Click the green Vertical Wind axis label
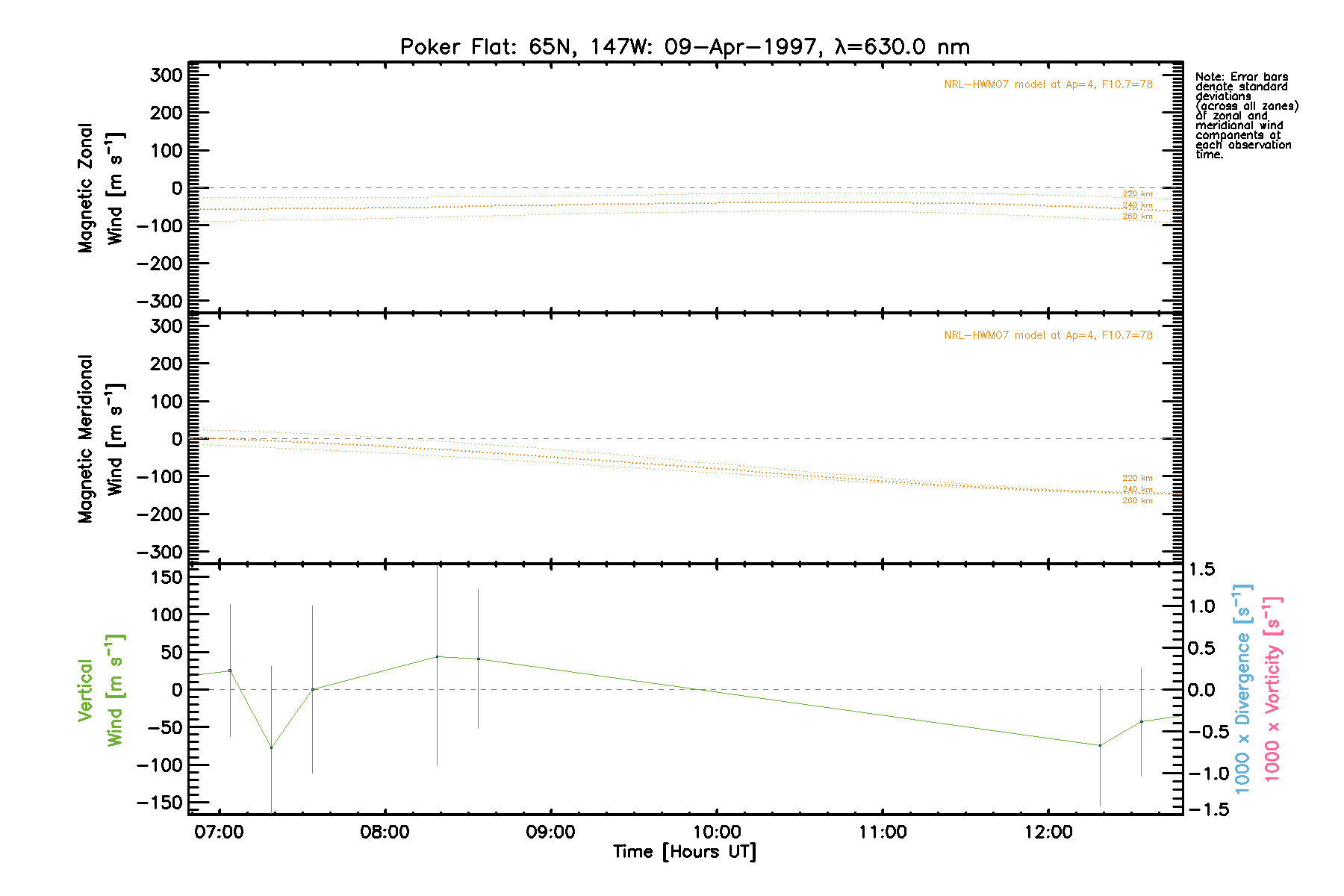Image resolution: width=1344 pixels, height=896 pixels. (x=100, y=690)
